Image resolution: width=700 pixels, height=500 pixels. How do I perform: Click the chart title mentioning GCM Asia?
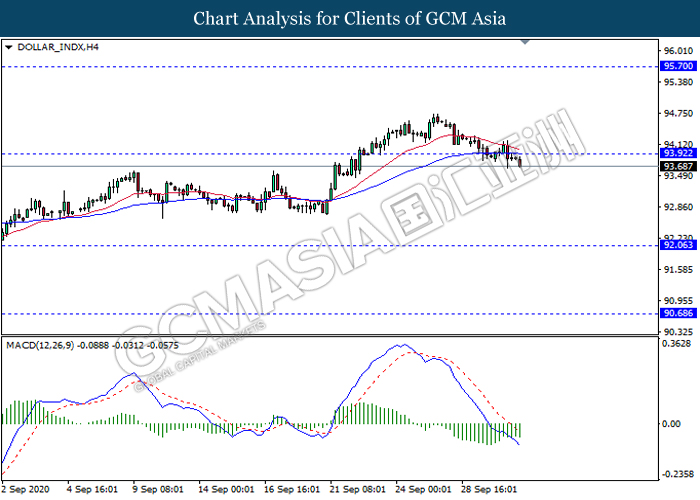349,19
